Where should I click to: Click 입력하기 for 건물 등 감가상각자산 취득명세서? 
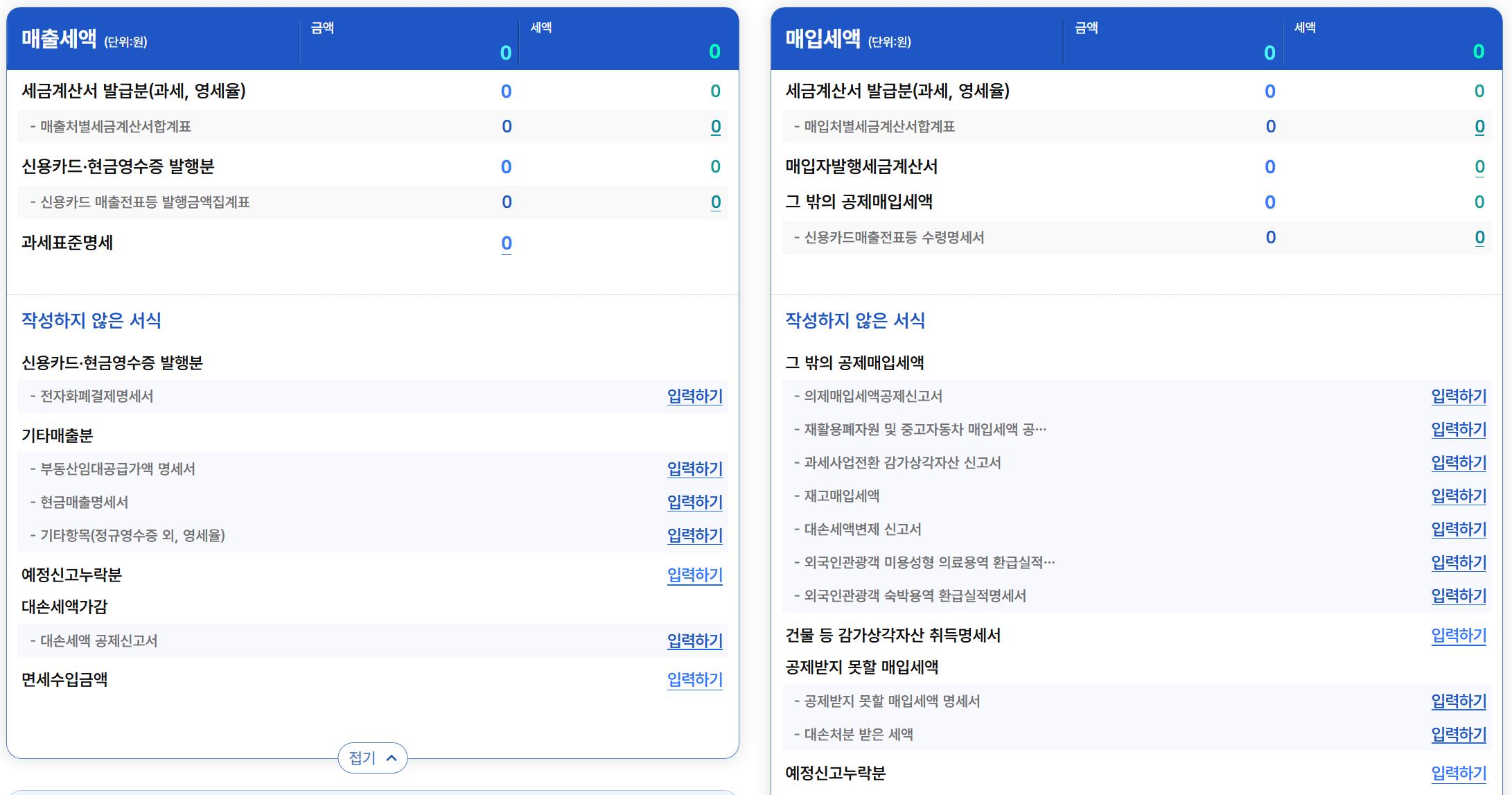point(1459,636)
